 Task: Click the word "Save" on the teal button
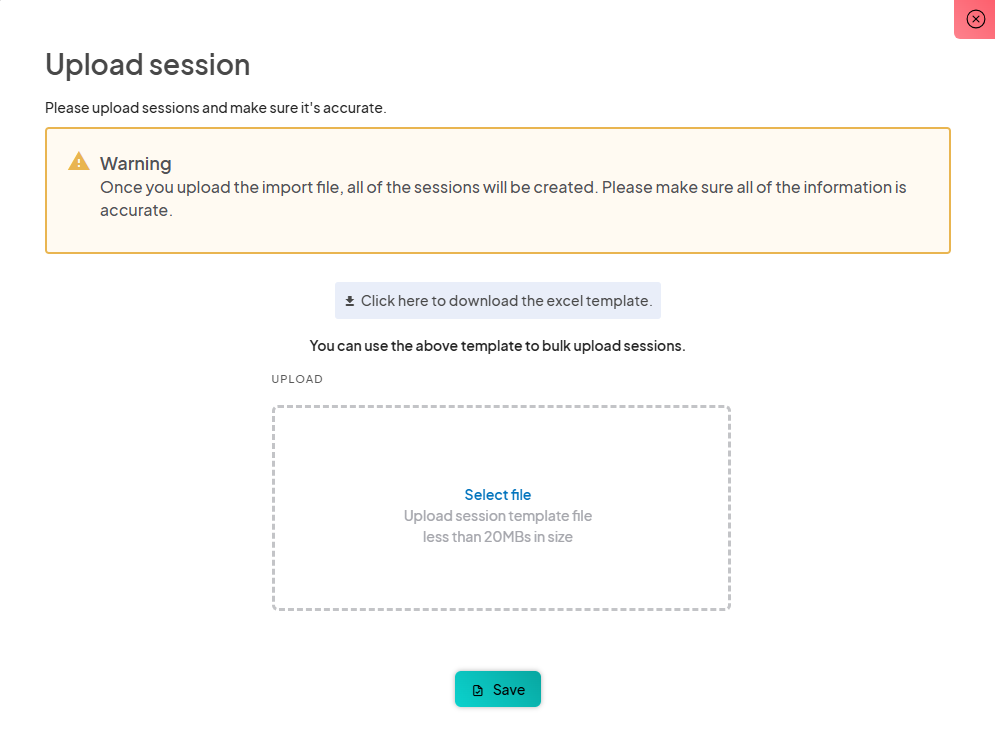tap(509, 690)
